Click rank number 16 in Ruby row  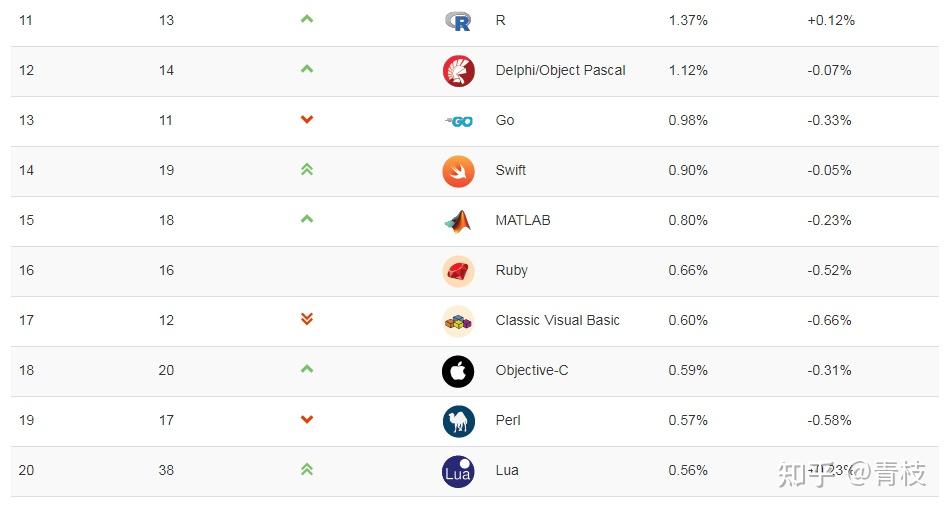(x=26, y=270)
